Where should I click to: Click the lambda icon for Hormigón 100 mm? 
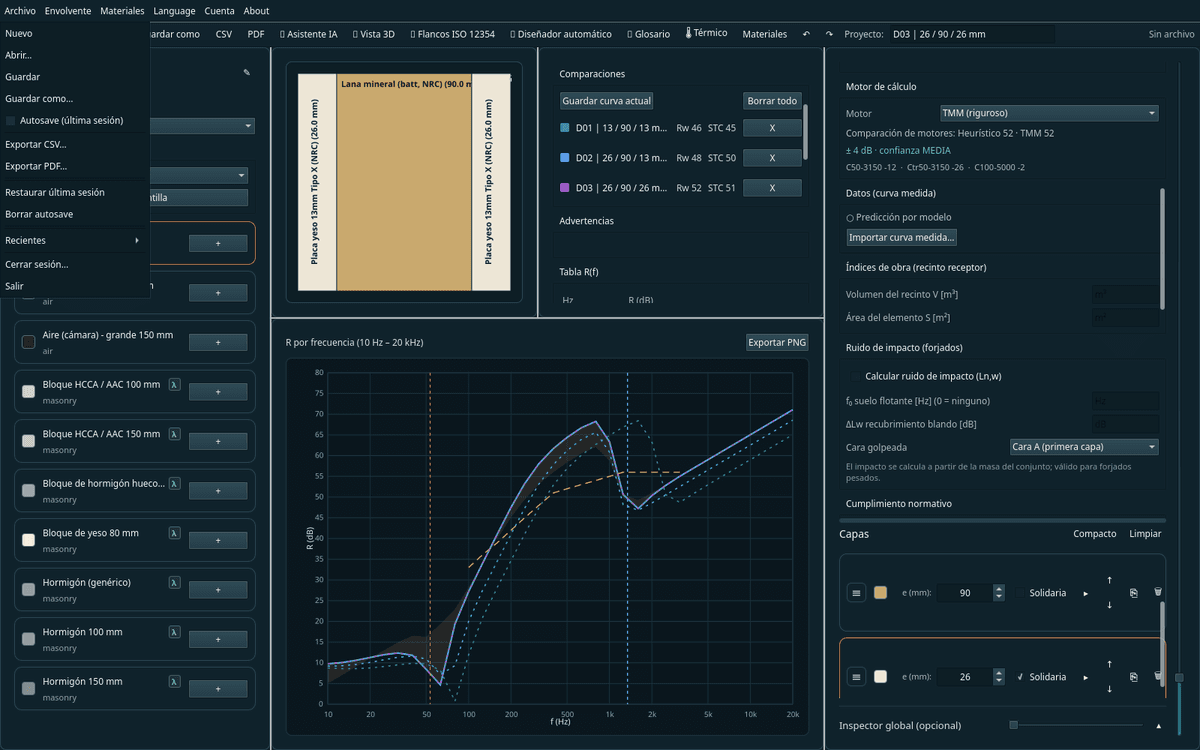174,631
